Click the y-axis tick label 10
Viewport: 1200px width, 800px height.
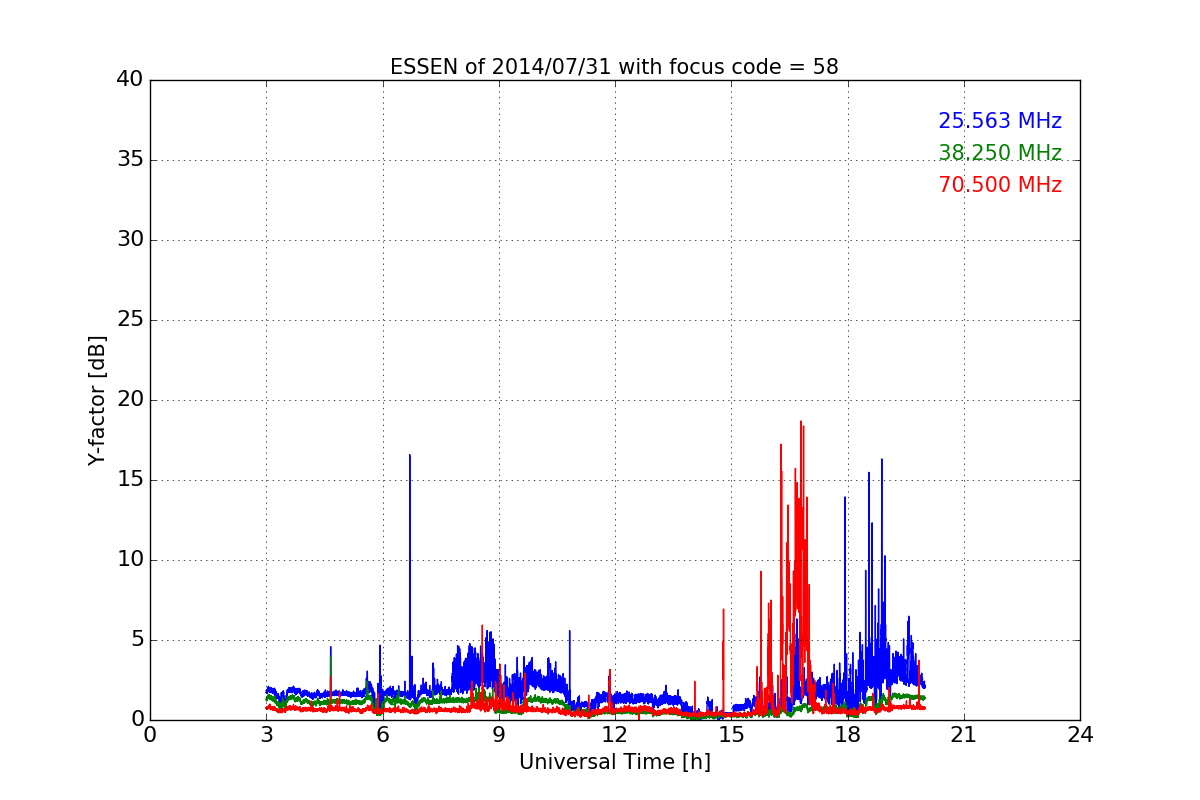[x=130, y=559]
